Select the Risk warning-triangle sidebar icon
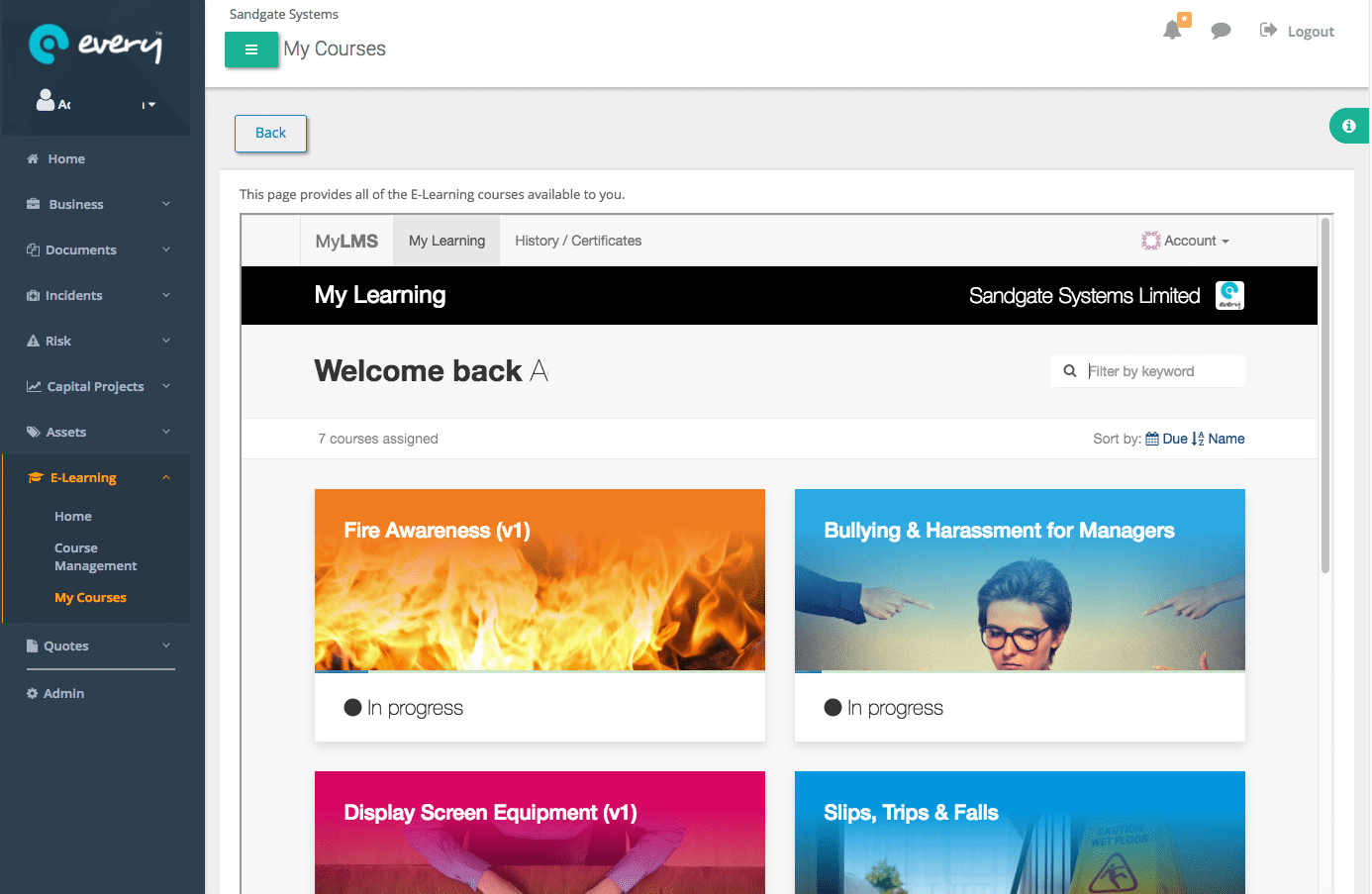The height and width of the screenshot is (894, 1372). point(33,341)
